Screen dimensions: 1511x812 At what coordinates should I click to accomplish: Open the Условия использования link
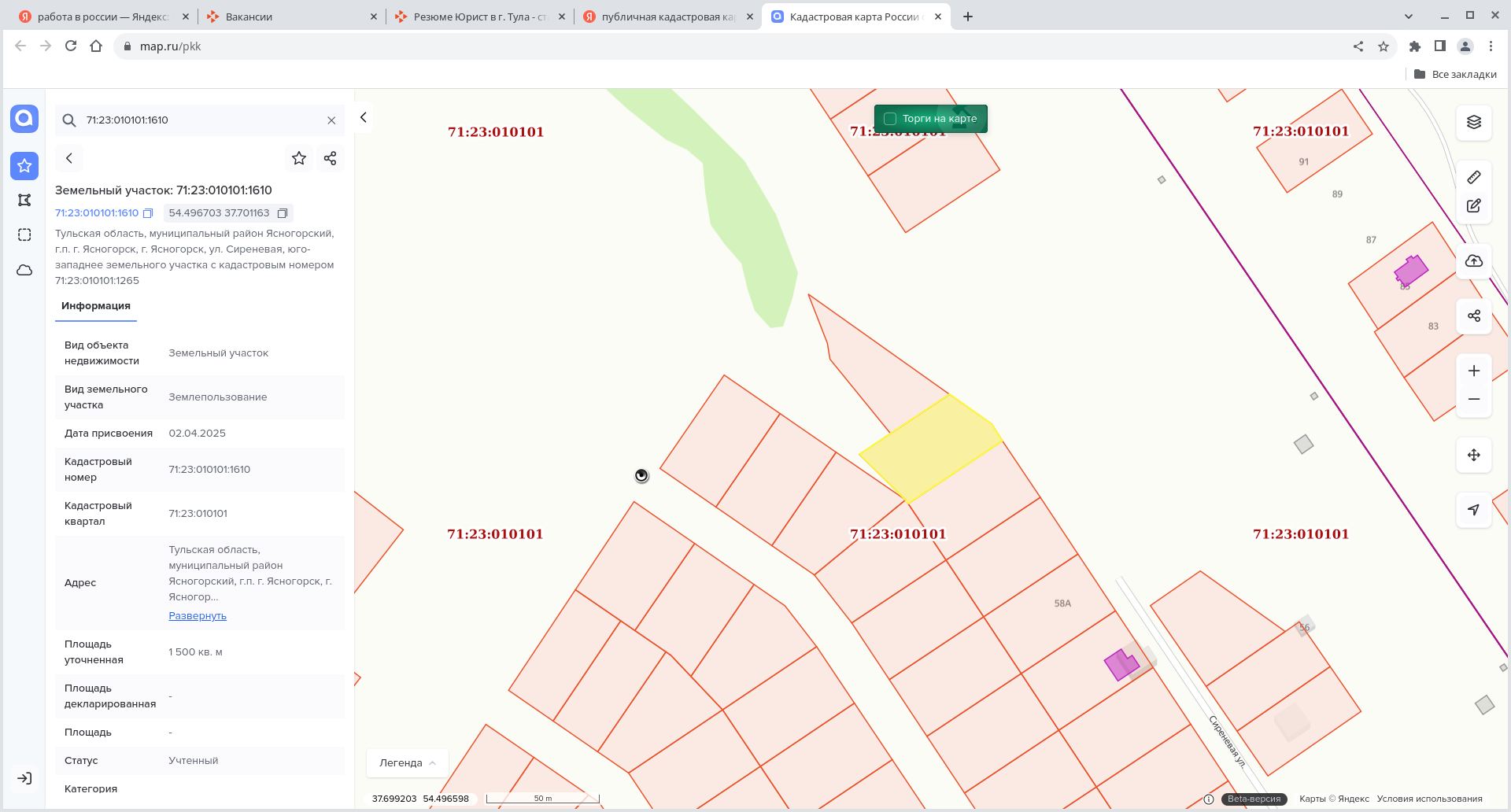(1429, 799)
